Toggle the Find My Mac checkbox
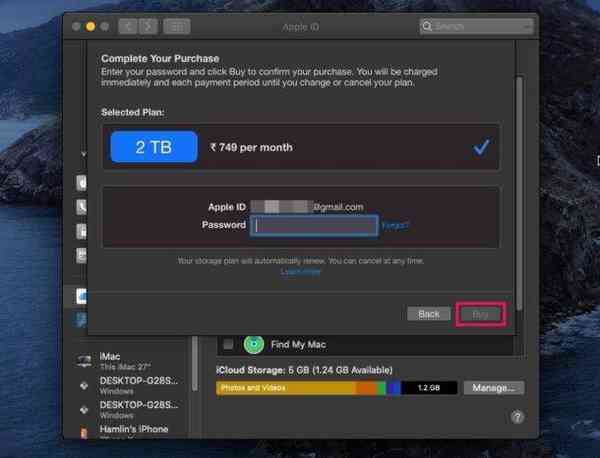The height and width of the screenshot is (458, 600). [228, 344]
